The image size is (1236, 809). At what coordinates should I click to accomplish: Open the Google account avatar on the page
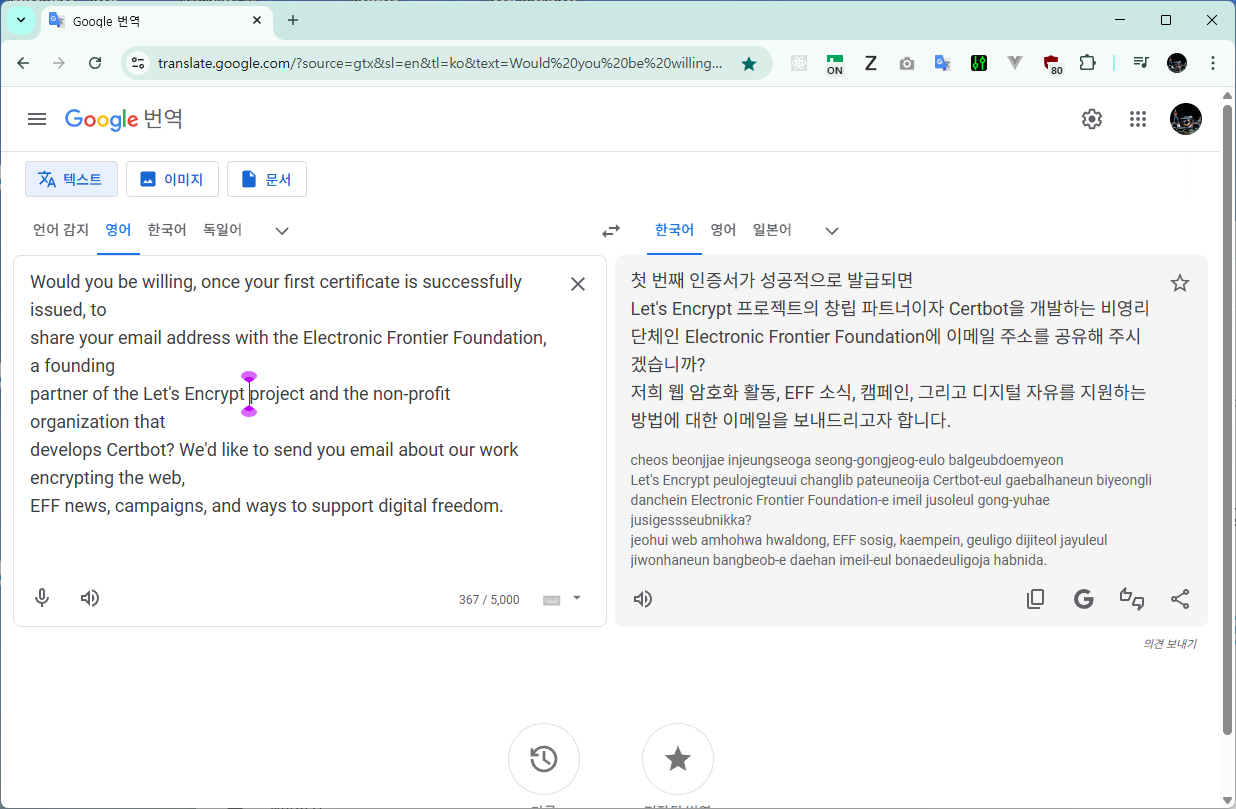click(1186, 119)
